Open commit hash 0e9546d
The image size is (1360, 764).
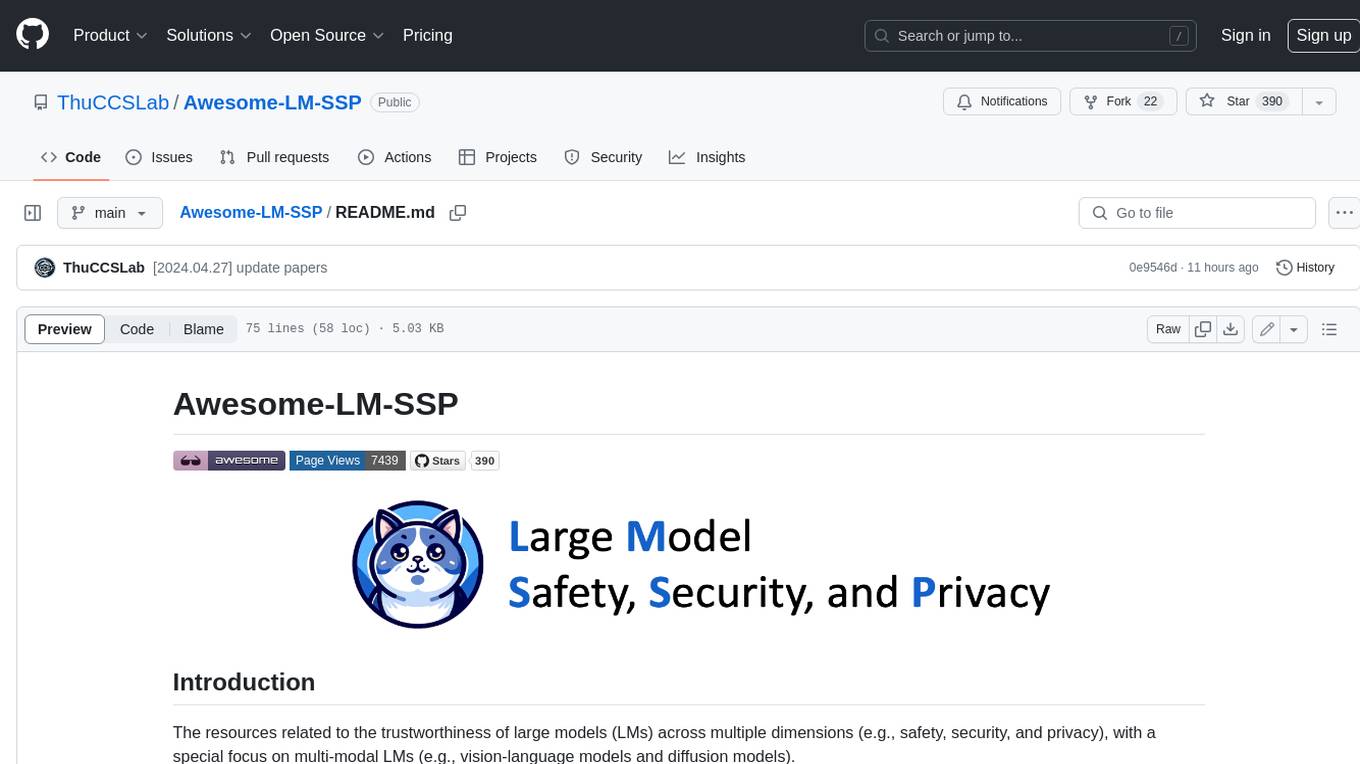[x=1153, y=267]
